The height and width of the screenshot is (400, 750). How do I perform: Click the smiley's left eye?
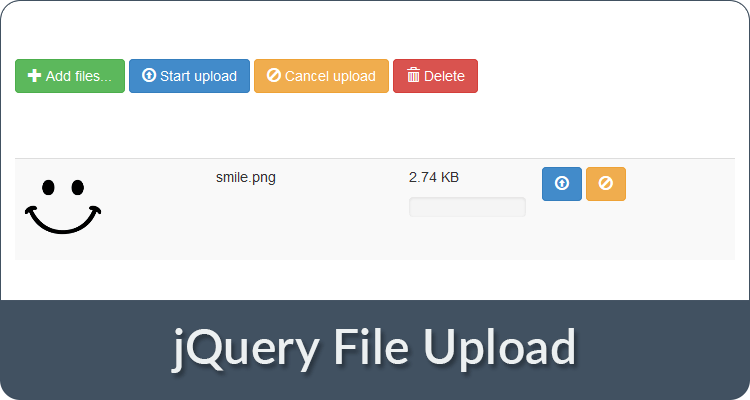point(48,188)
